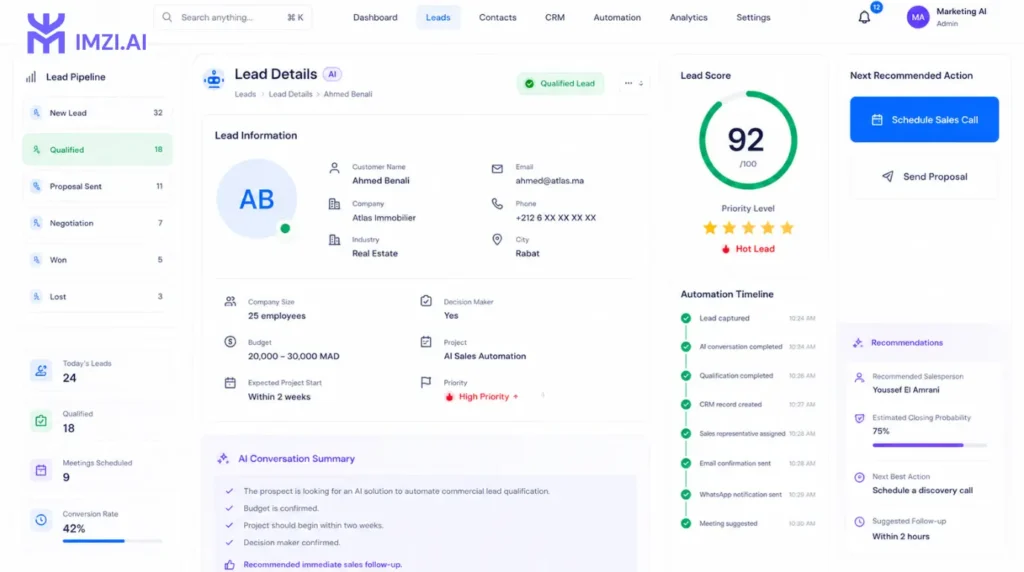Click the Lead captured checkmark in timeline
This screenshot has width=1024, height=572.
[686, 319]
